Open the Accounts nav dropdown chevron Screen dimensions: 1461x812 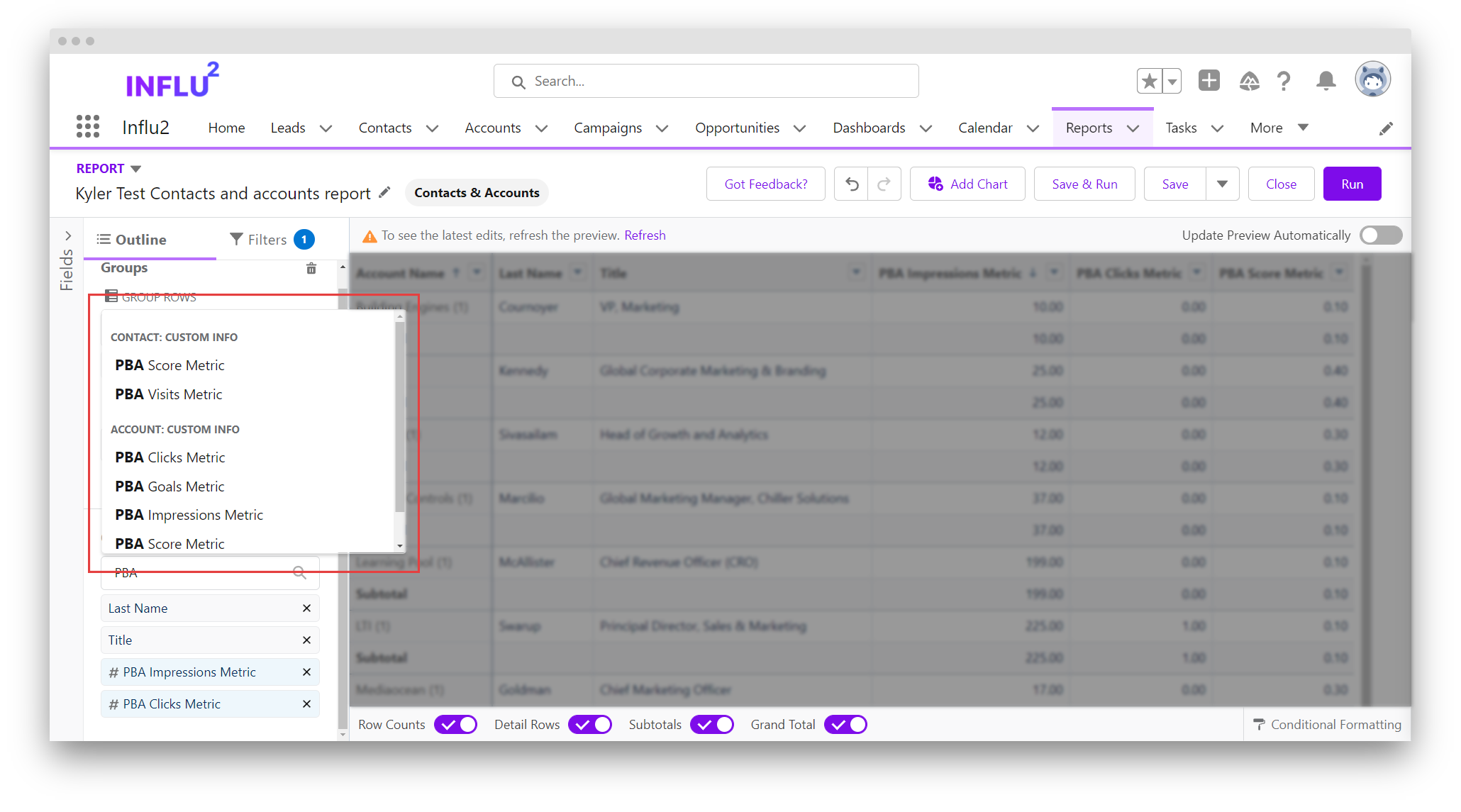click(x=541, y=128)
